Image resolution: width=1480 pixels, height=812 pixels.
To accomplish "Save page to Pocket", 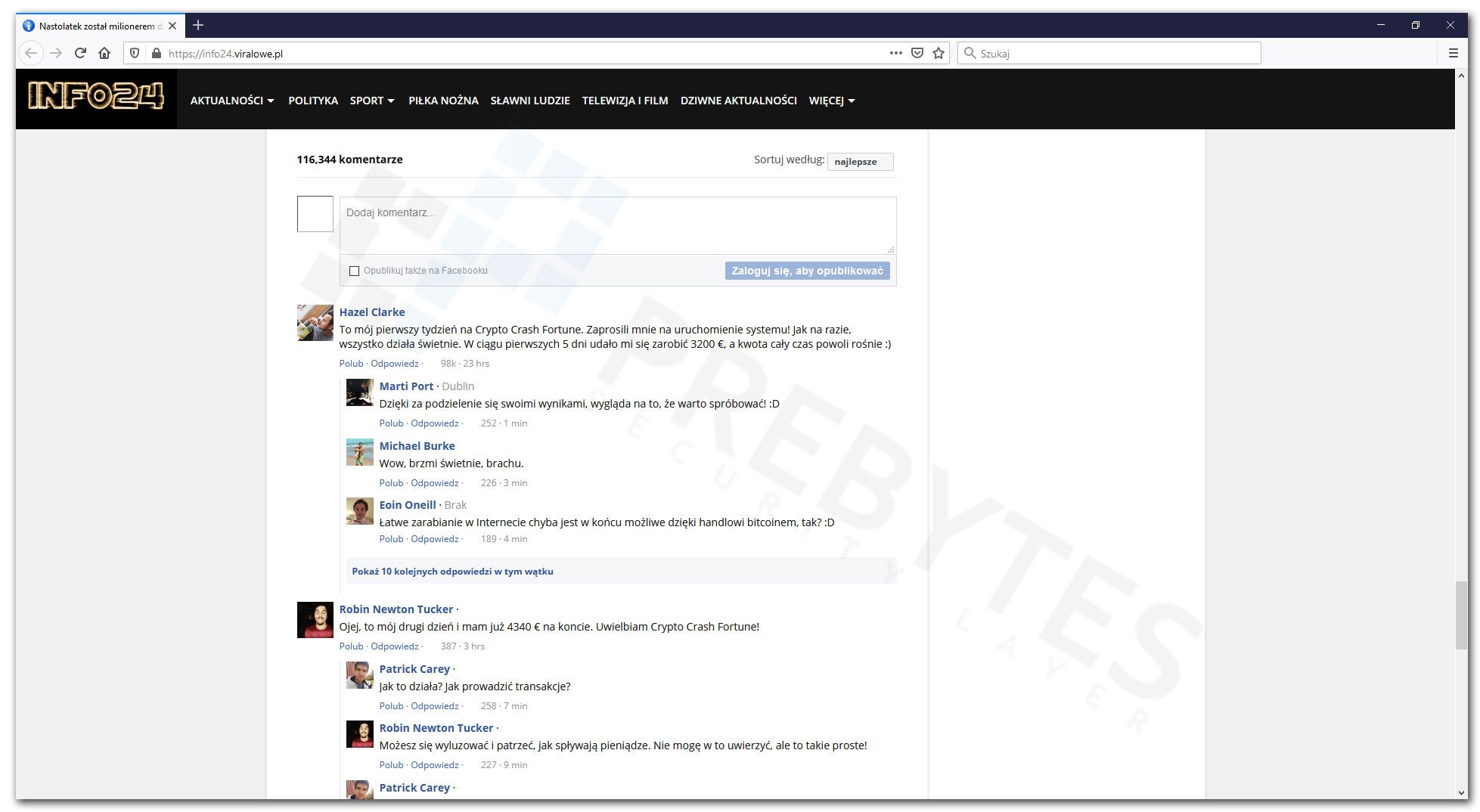I will 917,53.
